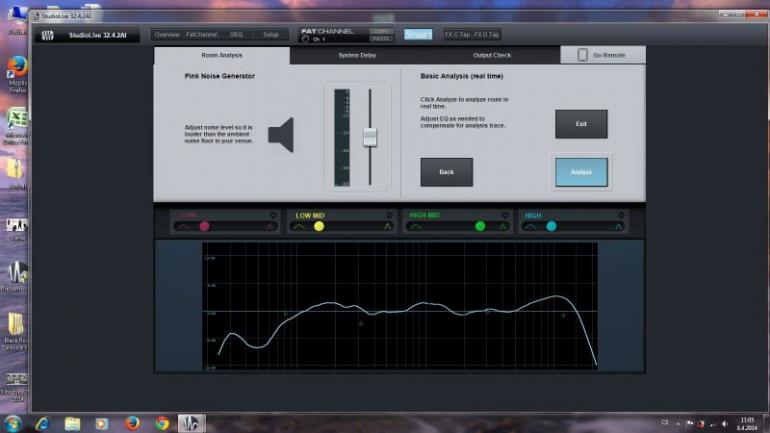Select narrow Q curve icon for LOW band
Screen dimensions: 770x433
(x=270, y=226)
